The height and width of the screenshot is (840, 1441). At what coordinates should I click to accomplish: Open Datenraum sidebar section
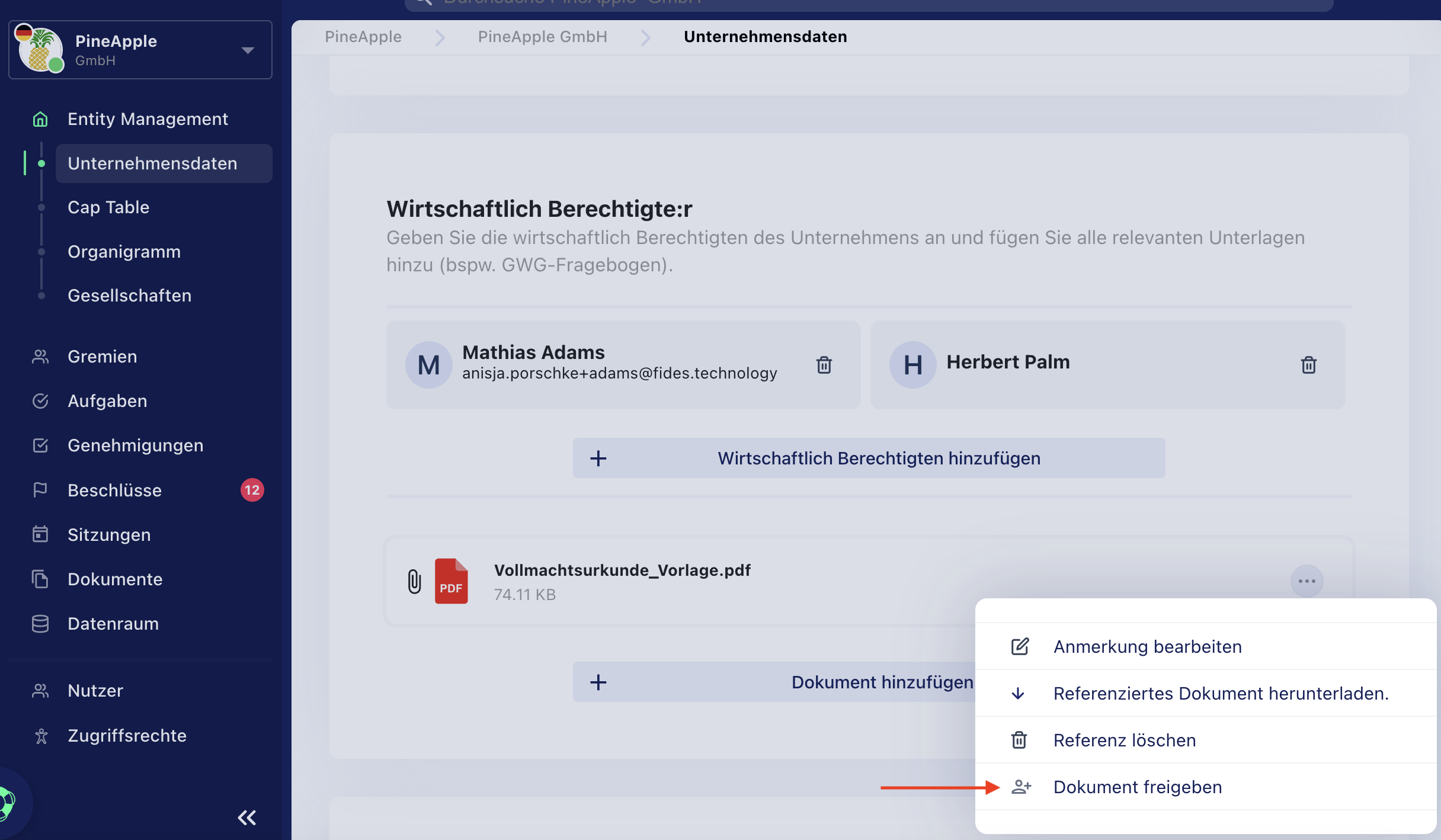pyautogui.click(x=113, y=623)
